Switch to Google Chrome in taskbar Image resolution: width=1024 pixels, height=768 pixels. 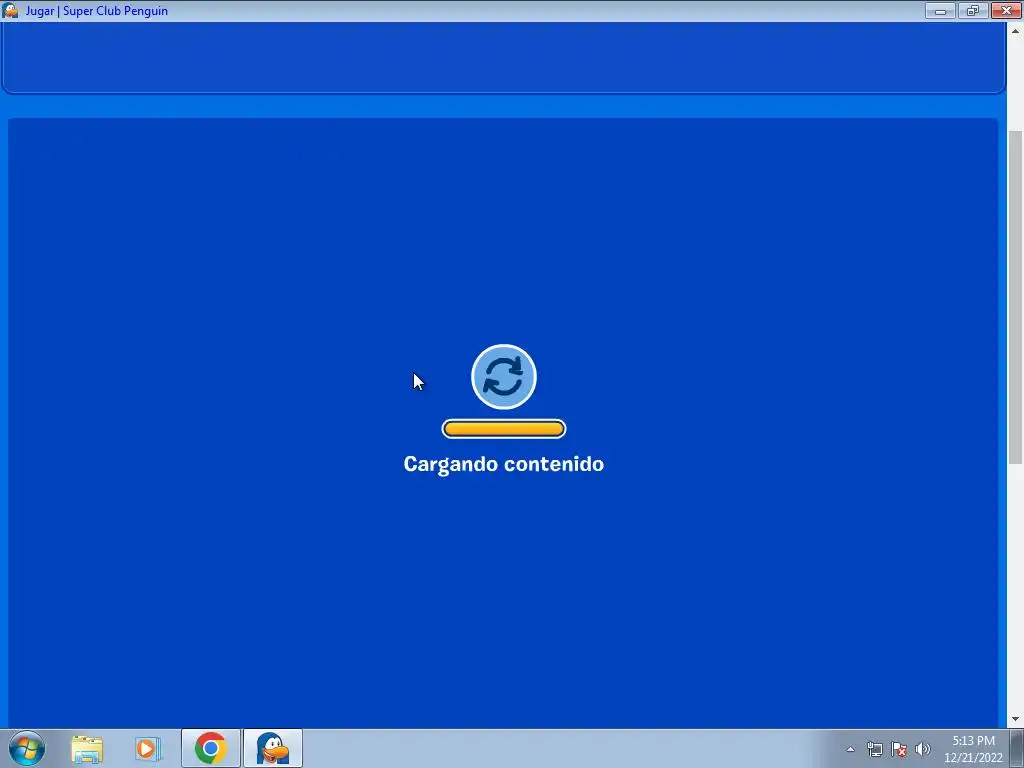[210, 748]
